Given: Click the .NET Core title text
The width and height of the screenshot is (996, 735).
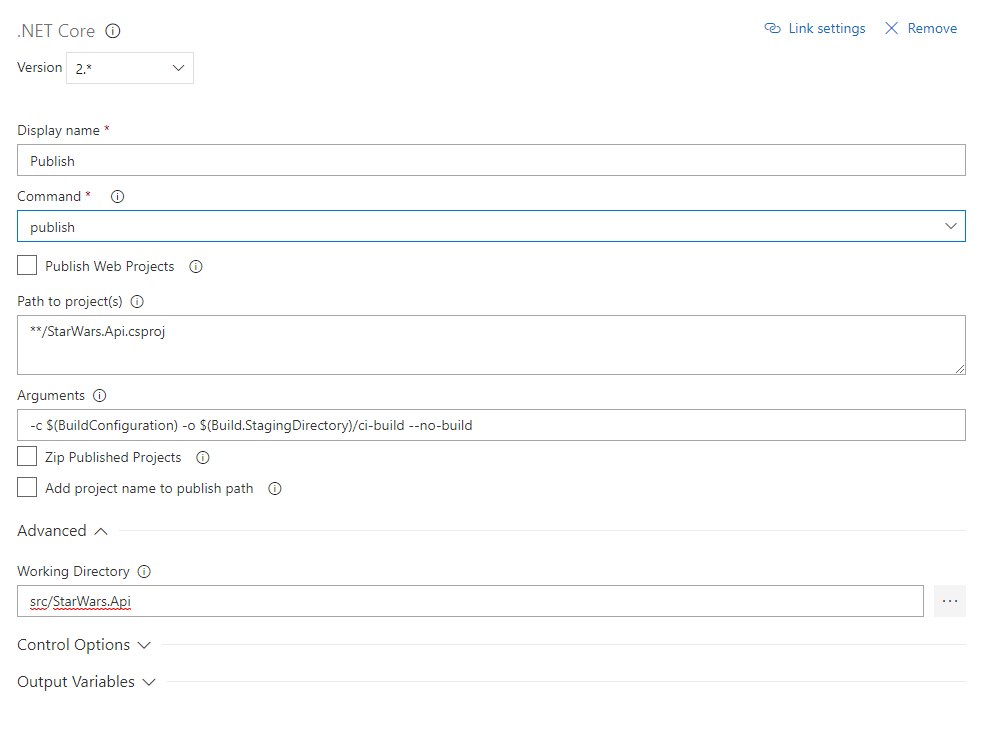Looking at the screenshot, I should [x=56, y=31].
